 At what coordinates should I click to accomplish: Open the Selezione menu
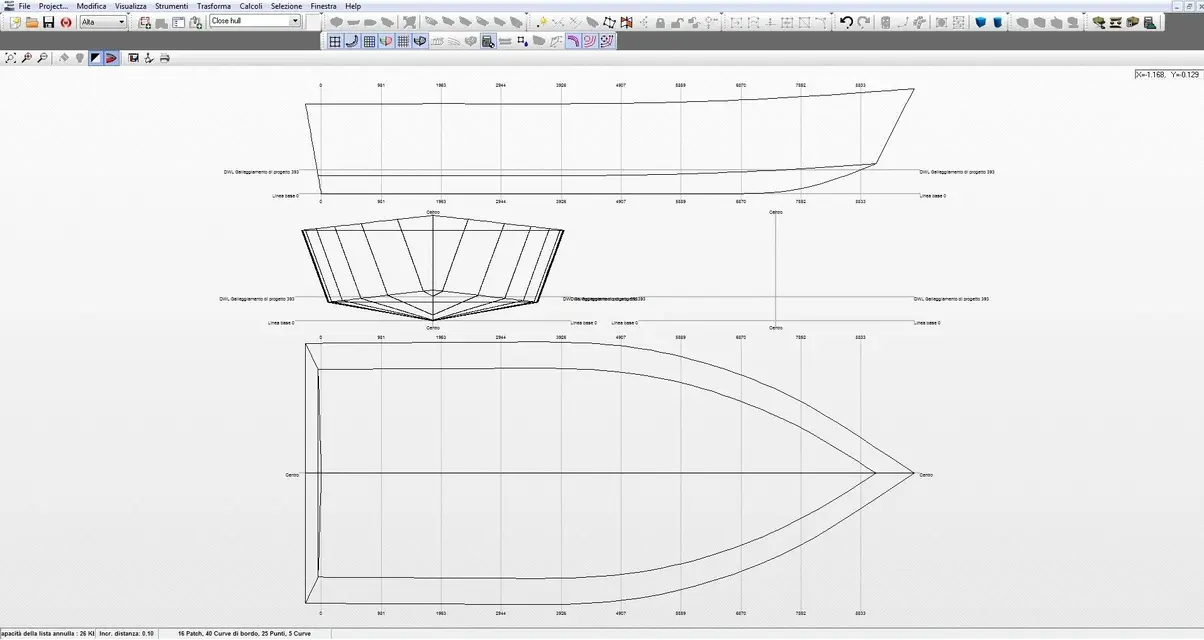coord(286,6)
